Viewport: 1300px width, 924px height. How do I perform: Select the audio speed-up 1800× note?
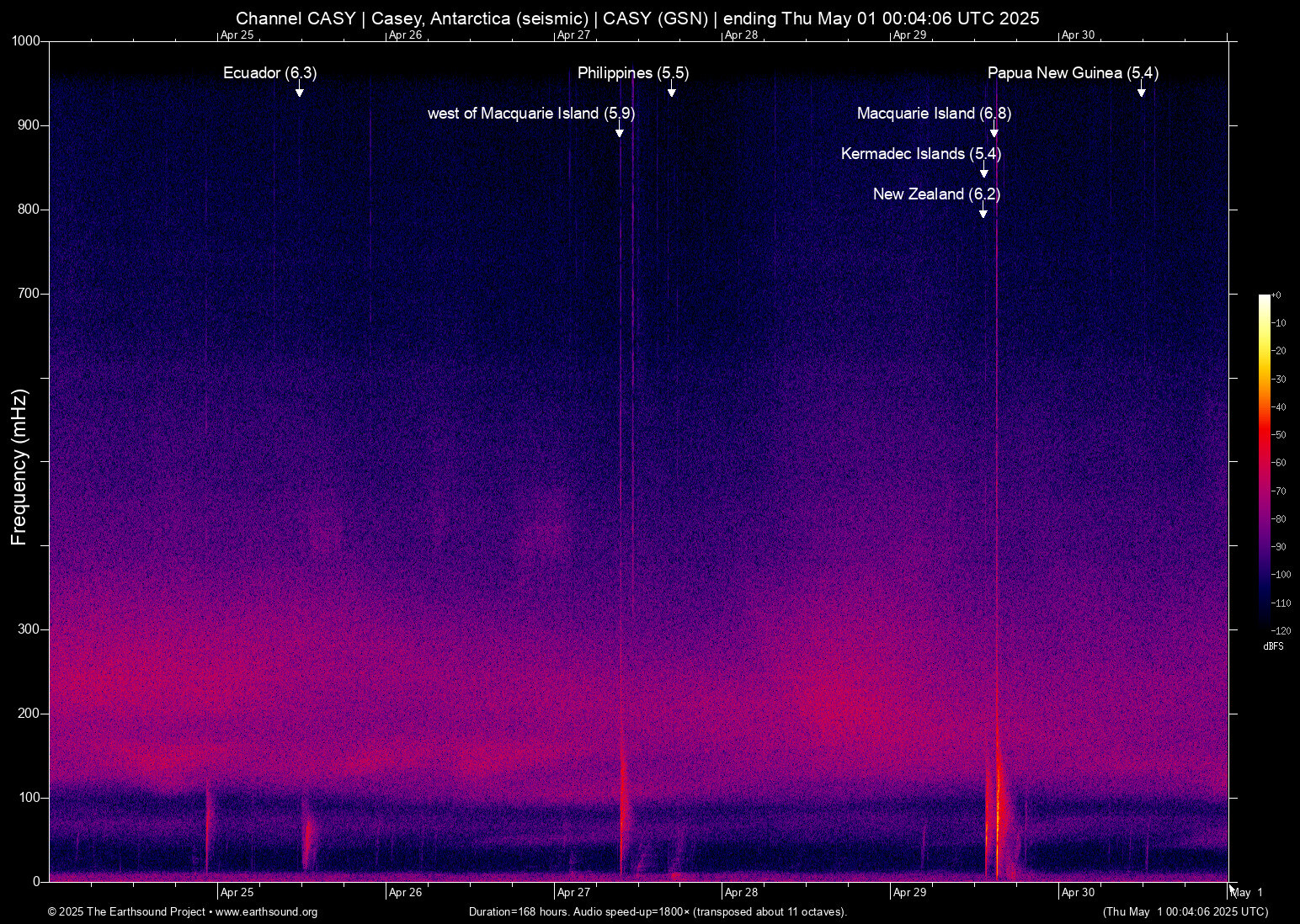(x=640, y=911)
